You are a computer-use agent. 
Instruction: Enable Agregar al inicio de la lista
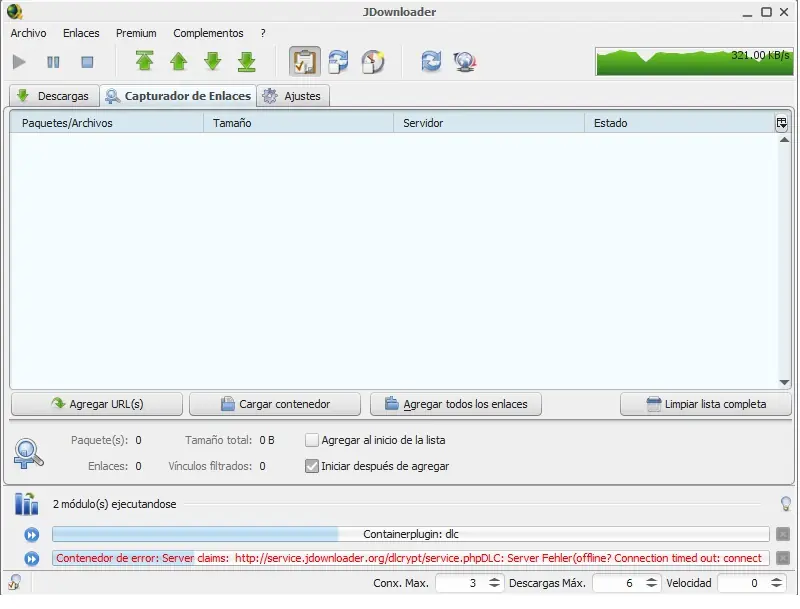click(x=312, y=440)
